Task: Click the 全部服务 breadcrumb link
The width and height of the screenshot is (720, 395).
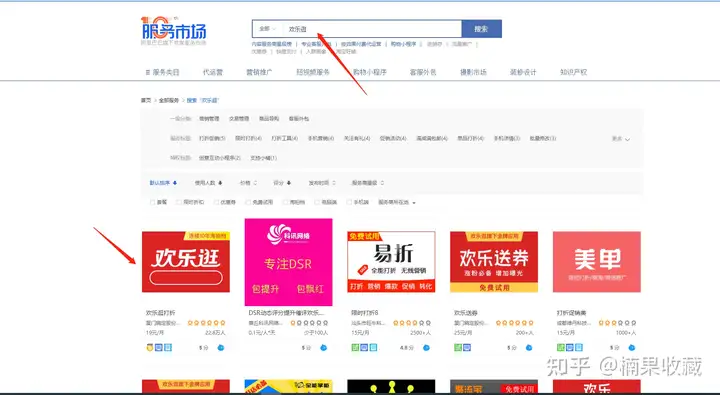Action: pyautogui.click(x=169, y=100)
